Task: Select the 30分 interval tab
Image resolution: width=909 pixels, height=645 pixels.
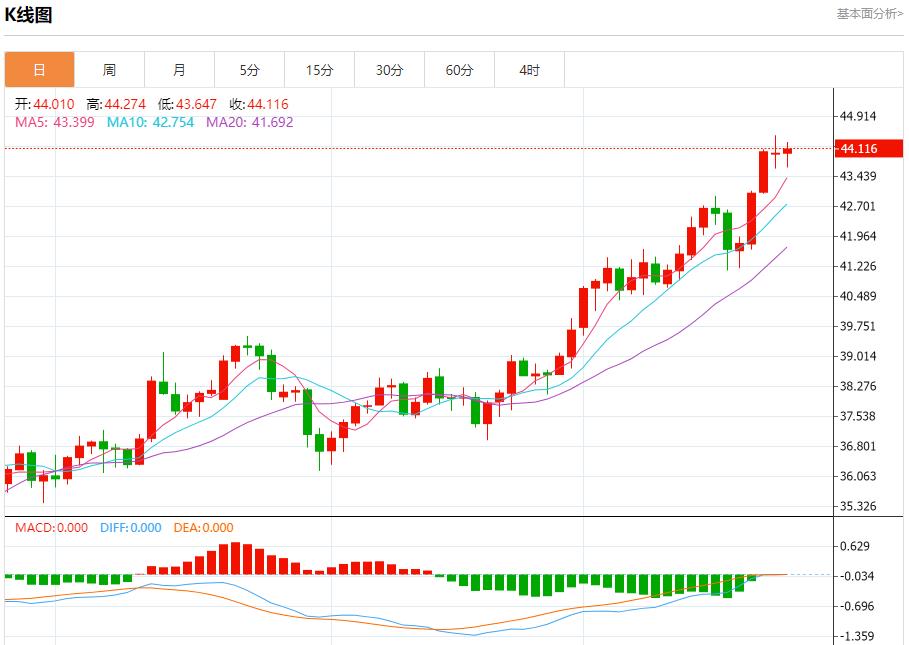Action: point(389,69)
